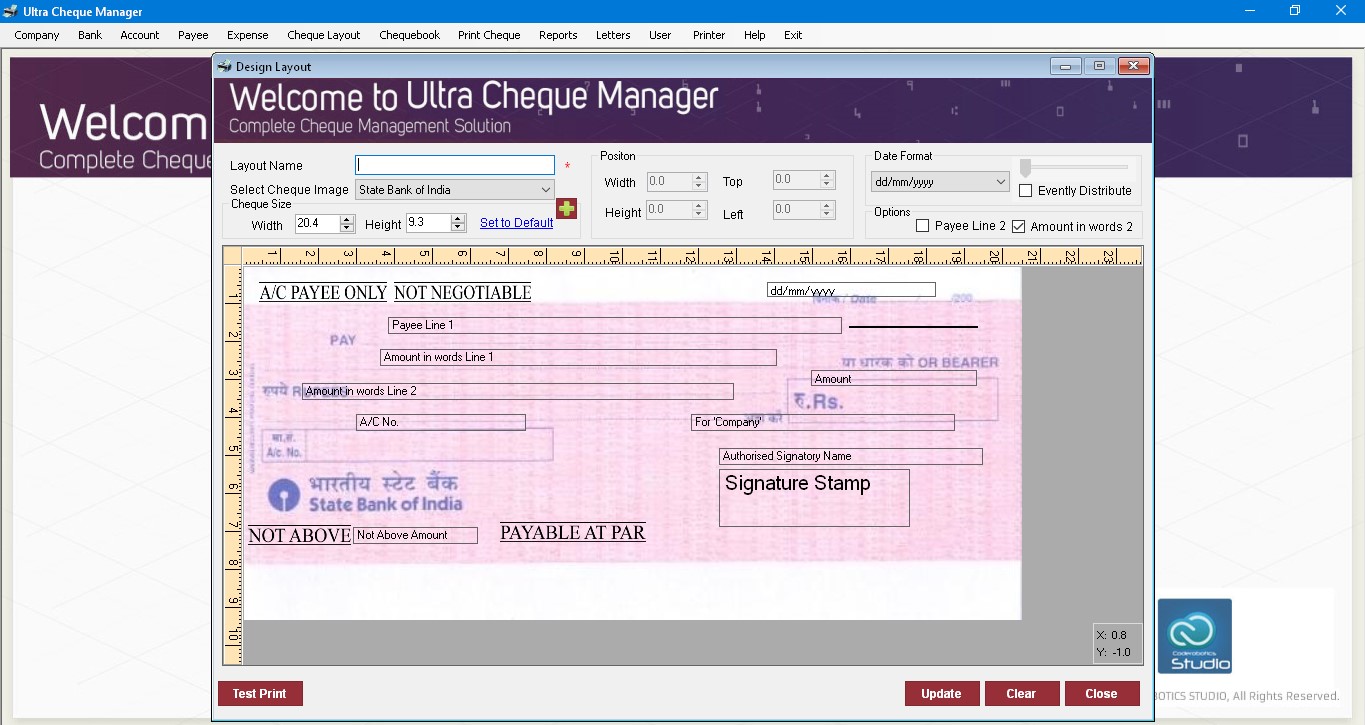
Task: Click the NOT ABOVE label on cheque
Action: [300, 536]
